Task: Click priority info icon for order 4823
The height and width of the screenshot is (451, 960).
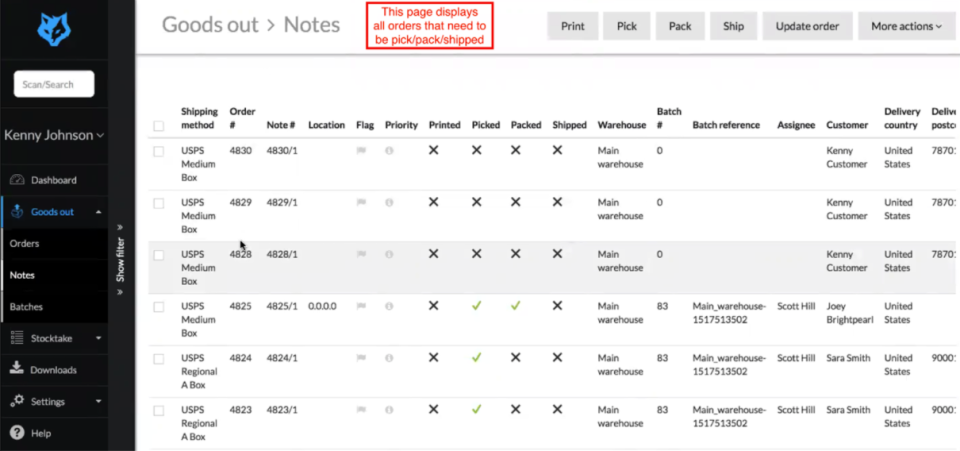Action: coord(389,410)
